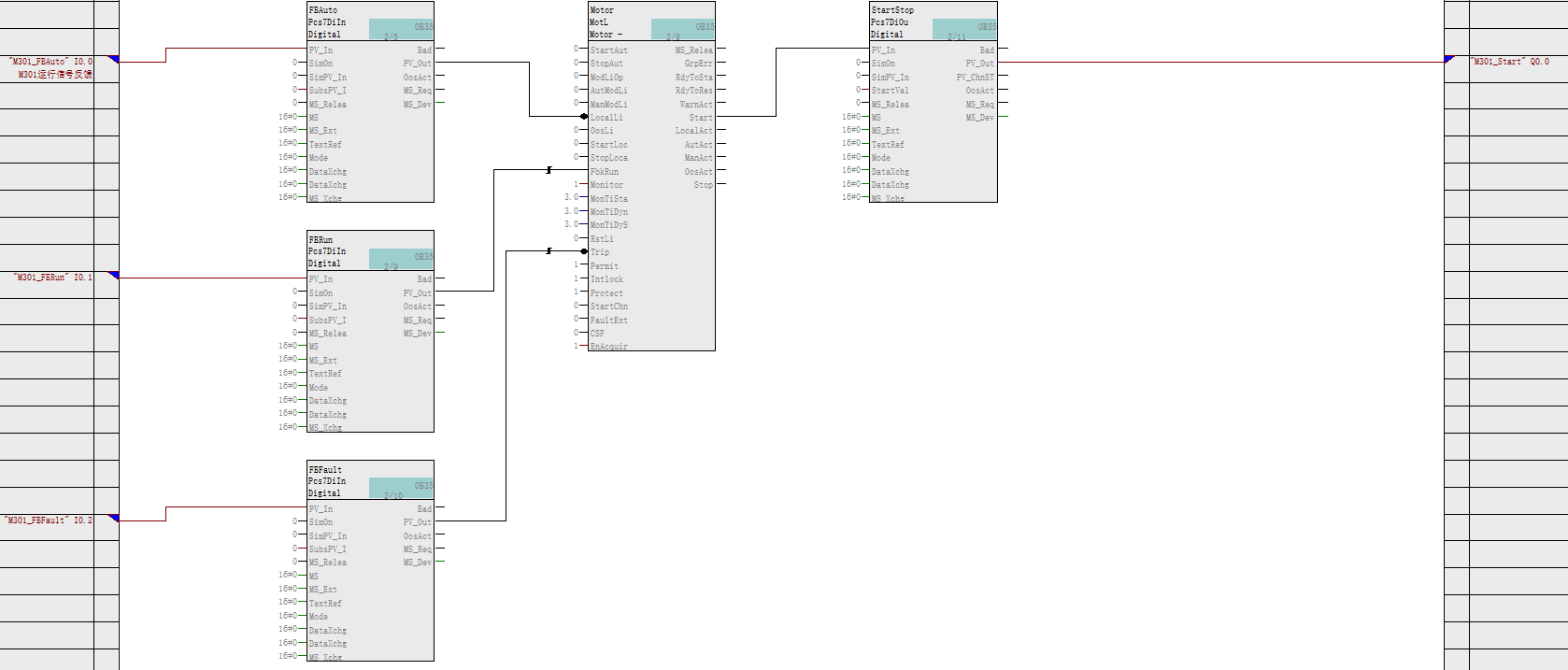Screen dimensions: 1568x670
Task: Click the LocalLi input pin on Motor
Action: click(606, 118)
